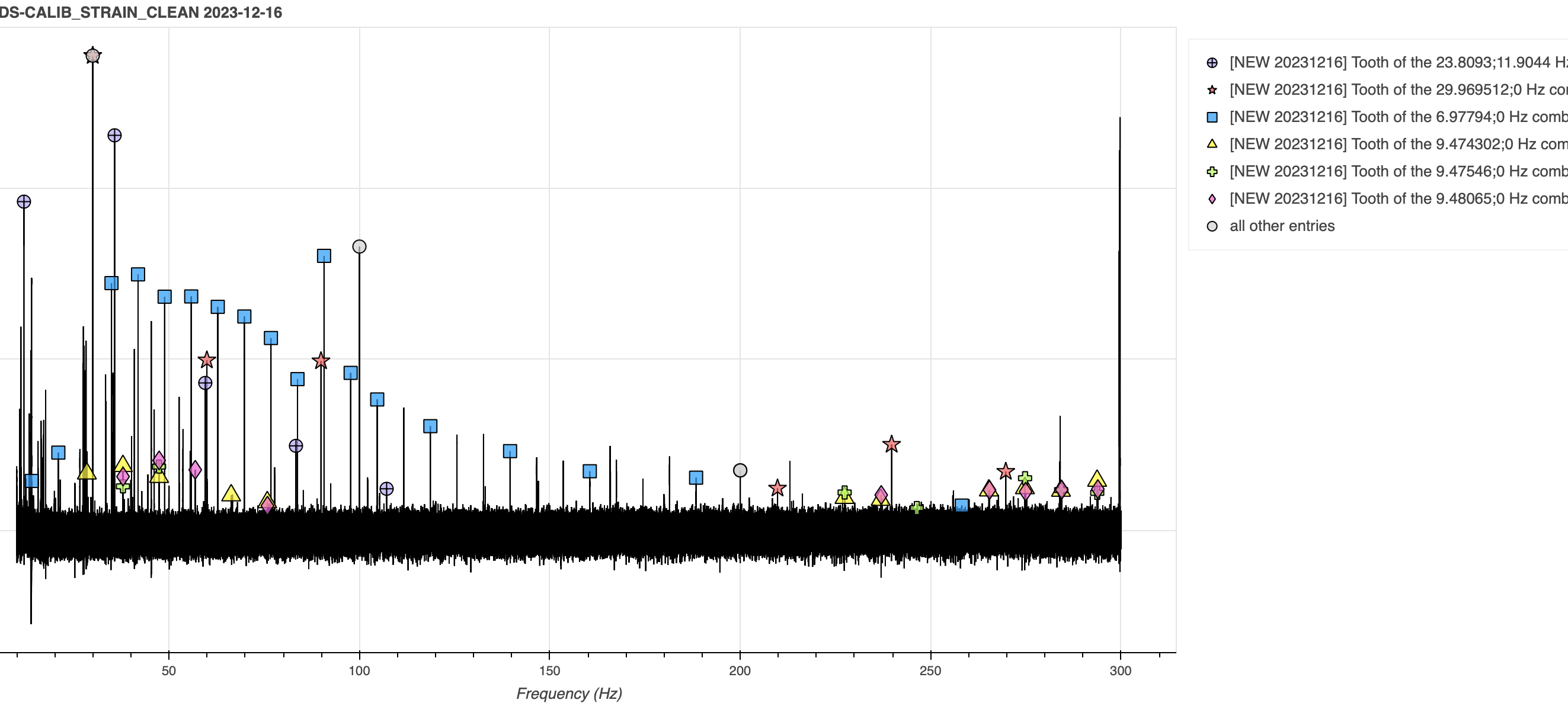Screen dimensions: 1568x703
Task: Click the green plus legend glyph
Action: (x=1212, y=172)
